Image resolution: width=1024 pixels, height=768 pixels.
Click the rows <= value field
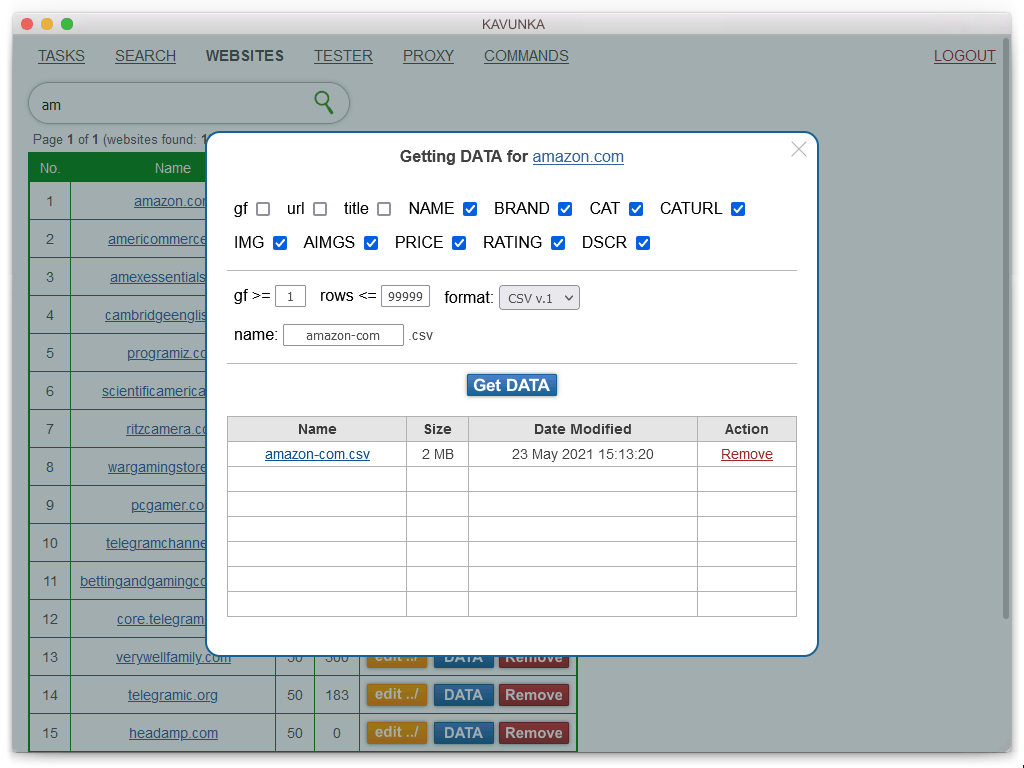pos(406,296)
